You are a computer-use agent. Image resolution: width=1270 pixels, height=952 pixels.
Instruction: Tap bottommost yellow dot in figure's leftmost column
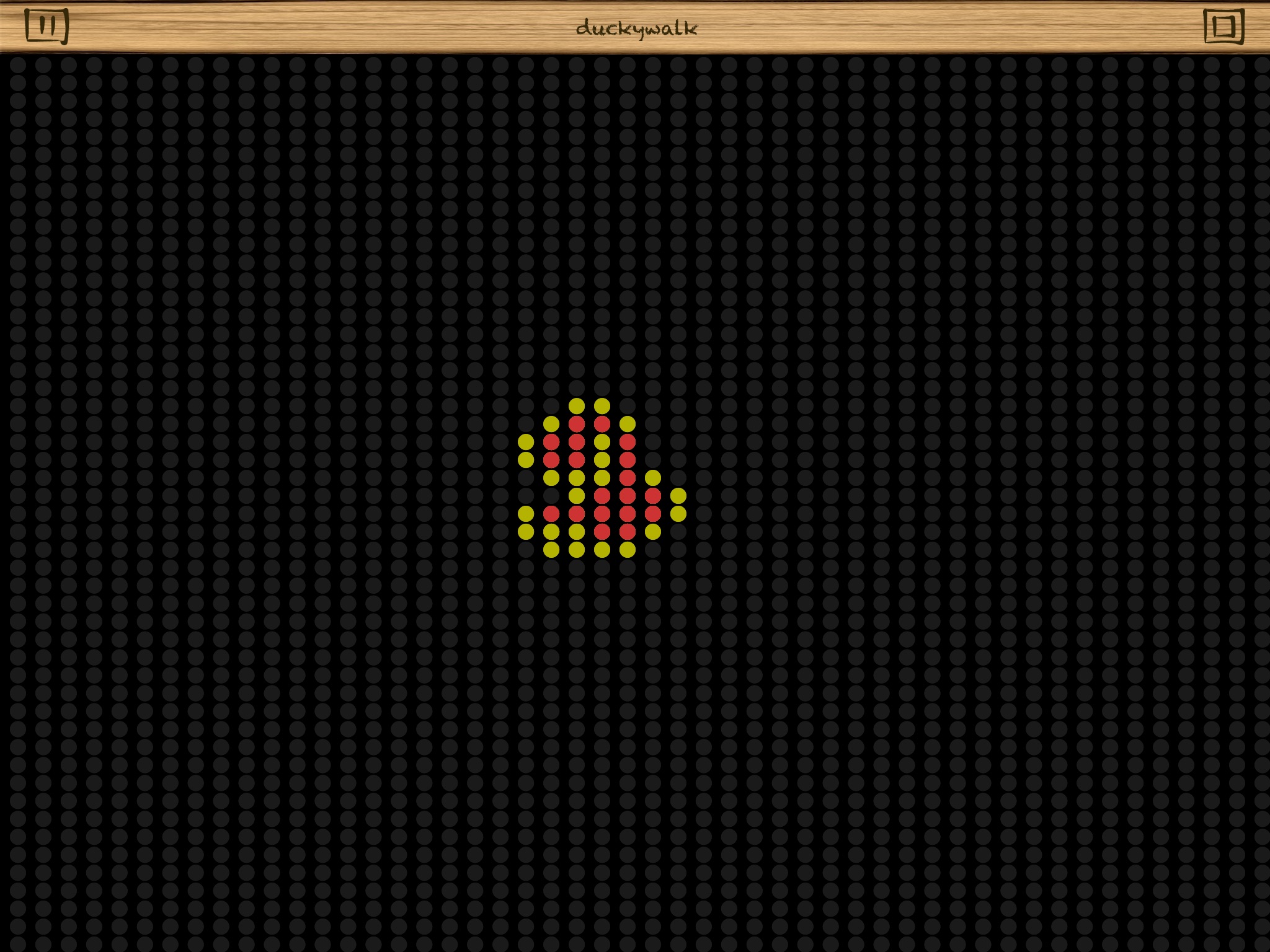point(526,532)
